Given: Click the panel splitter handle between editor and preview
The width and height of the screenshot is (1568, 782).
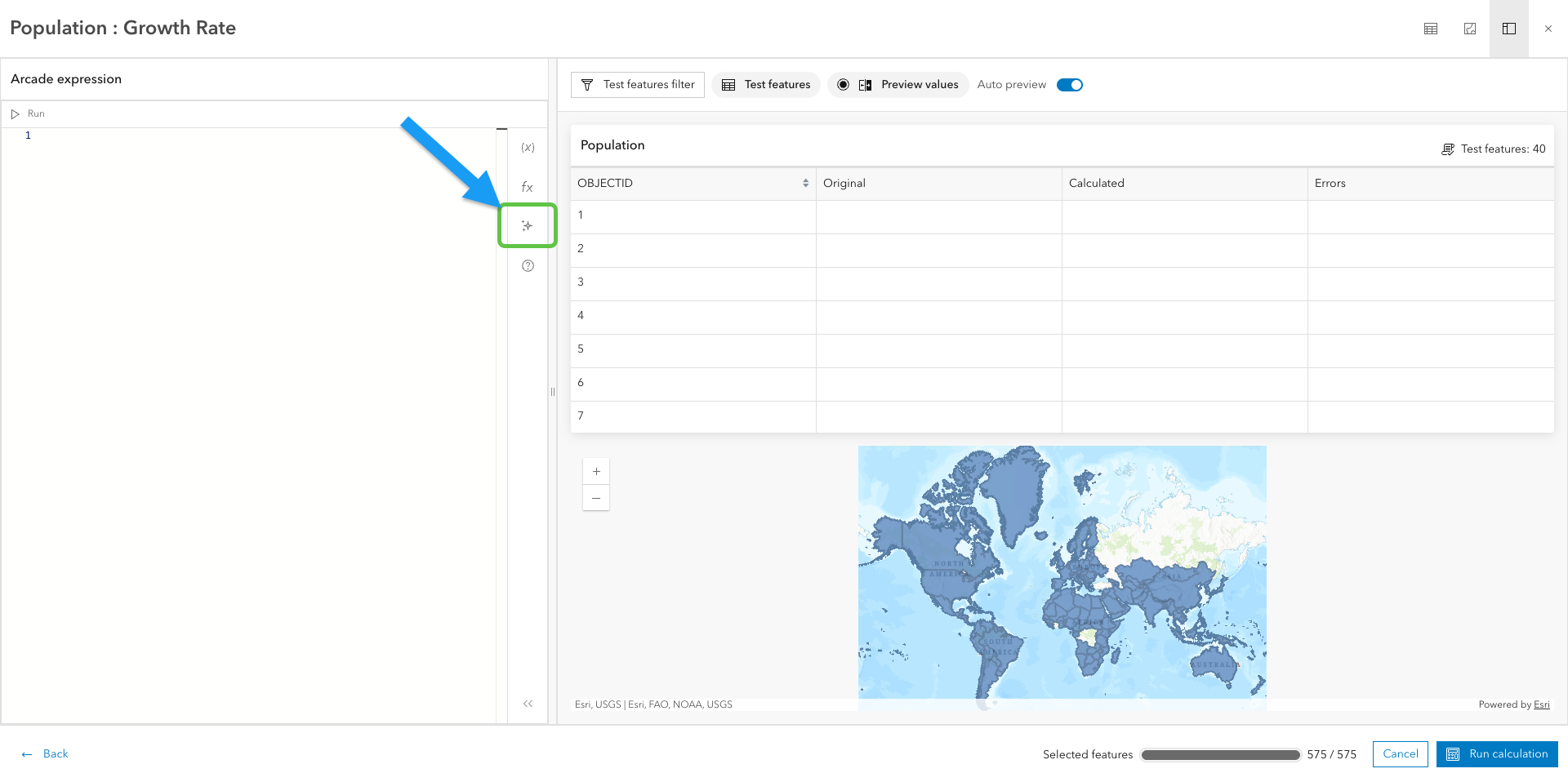Looking at the screenshot, I should (x=553, y=392).
